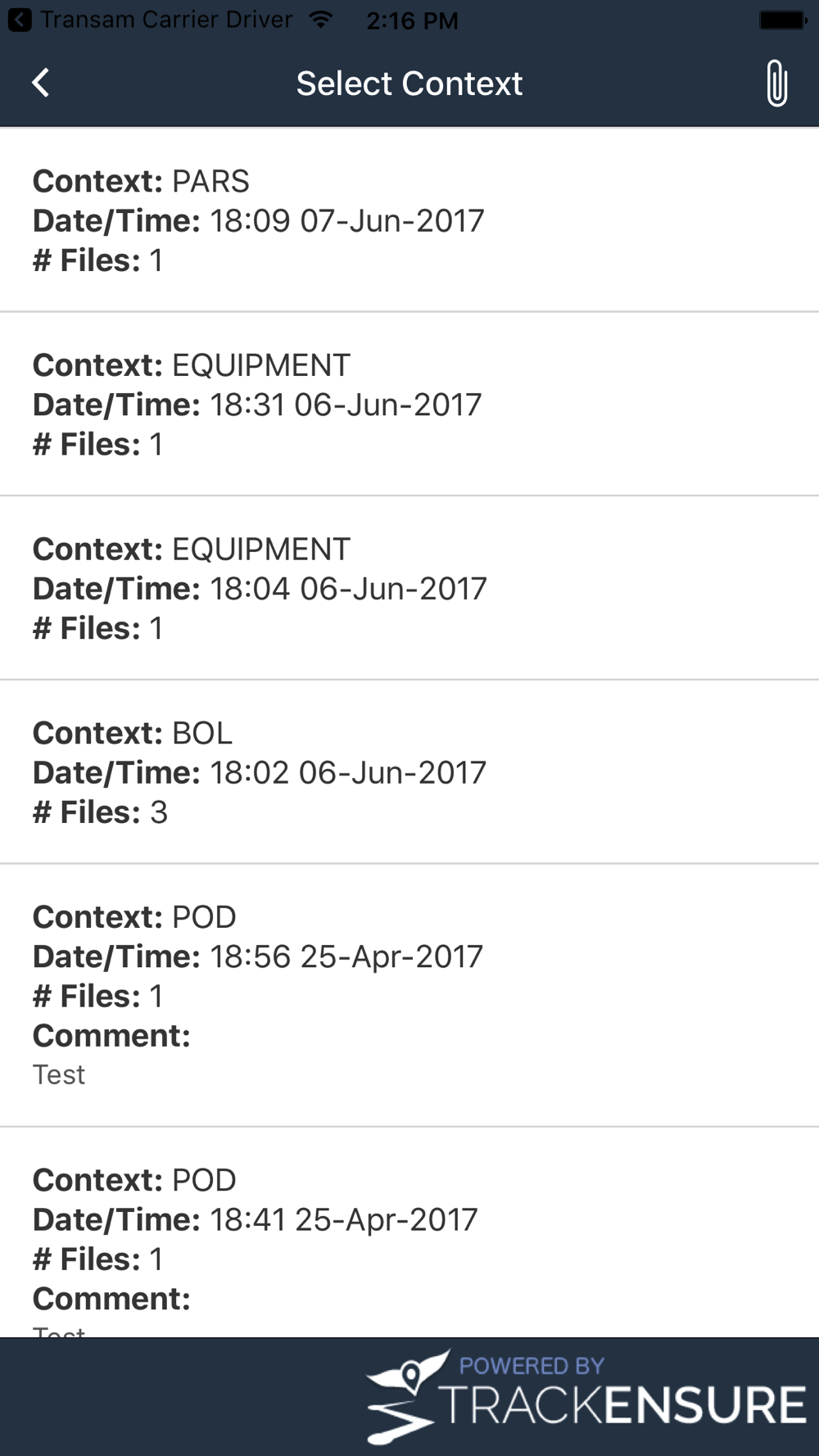Open the BOL context with 3 files
This screenshot has height=1456, width=819.
click(x=409, y=771)
